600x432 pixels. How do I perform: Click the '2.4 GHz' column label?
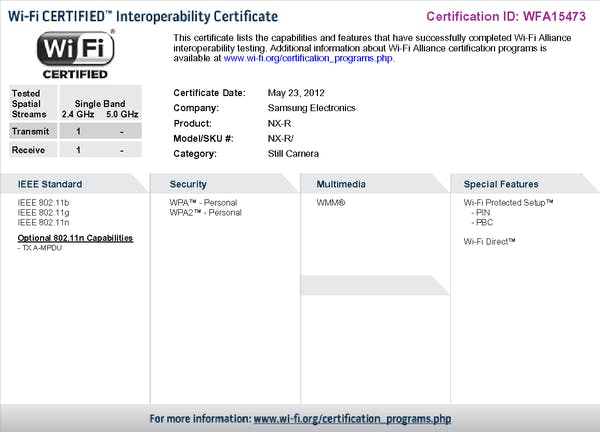(x=78, y=114)
